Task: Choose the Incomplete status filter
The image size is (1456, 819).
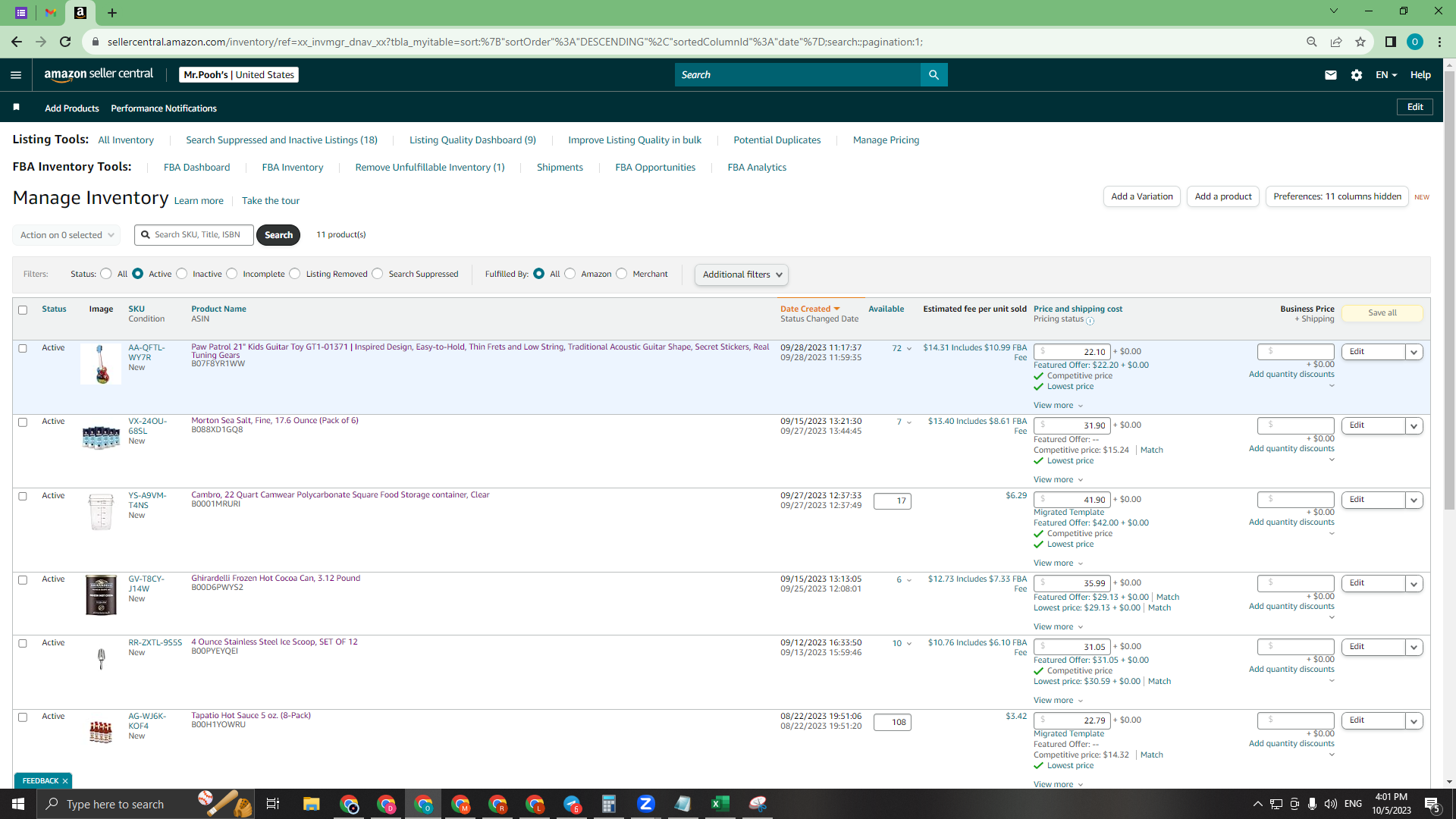Action: [232, 274]
